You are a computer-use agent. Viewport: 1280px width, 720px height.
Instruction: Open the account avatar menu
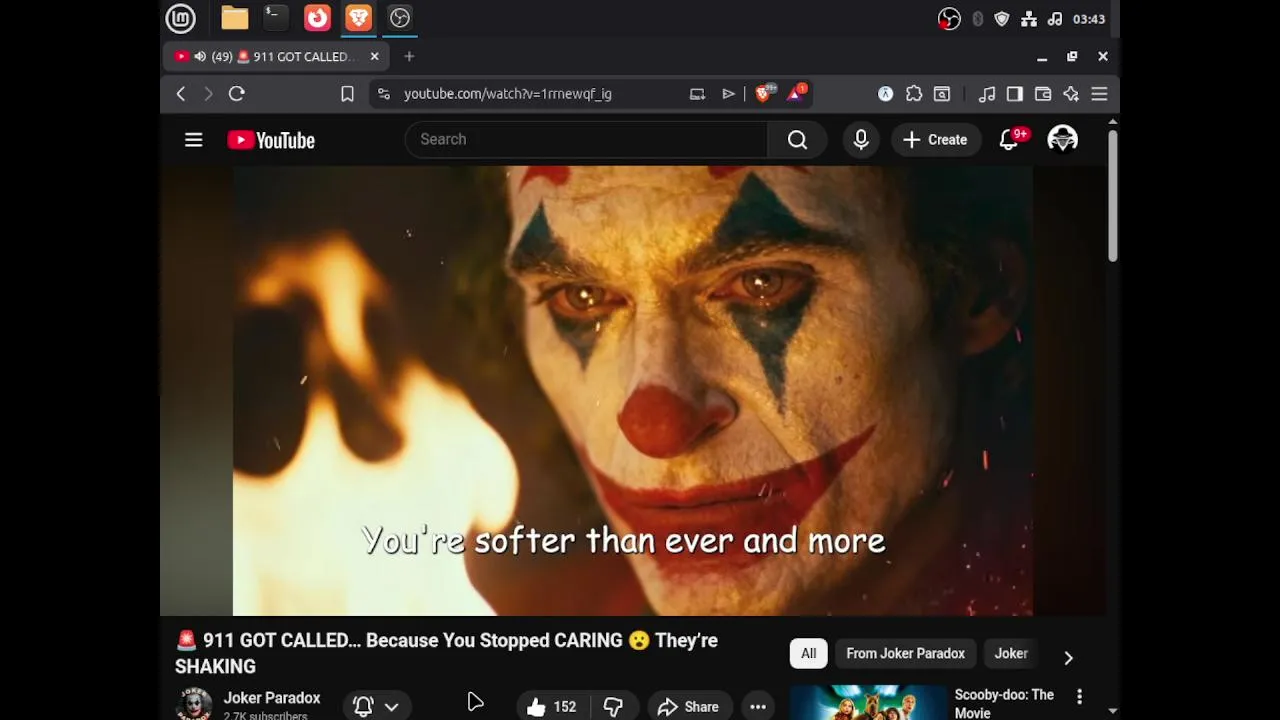[x=1062, y=140]
